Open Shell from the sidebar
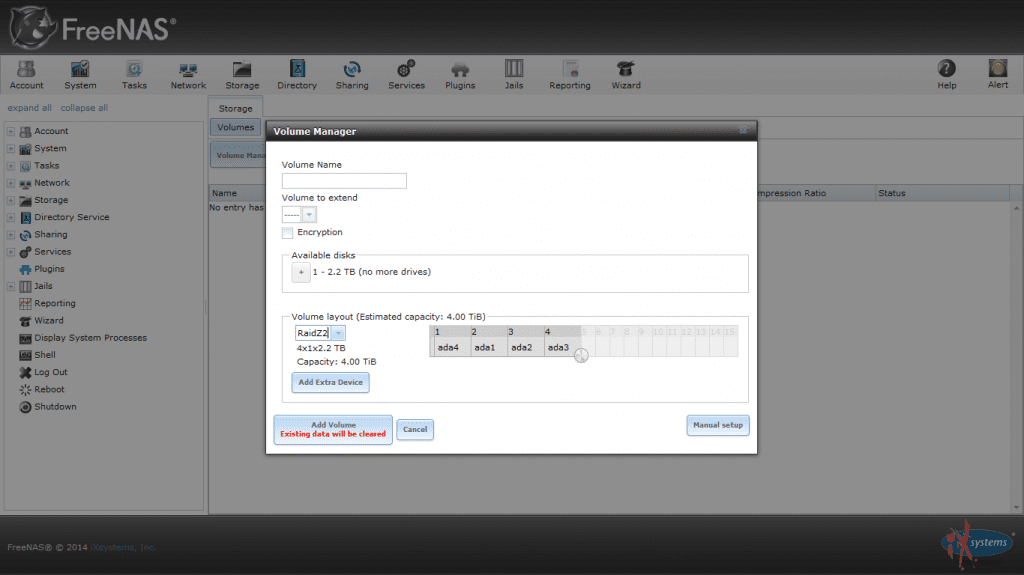 tap(44, 355)
